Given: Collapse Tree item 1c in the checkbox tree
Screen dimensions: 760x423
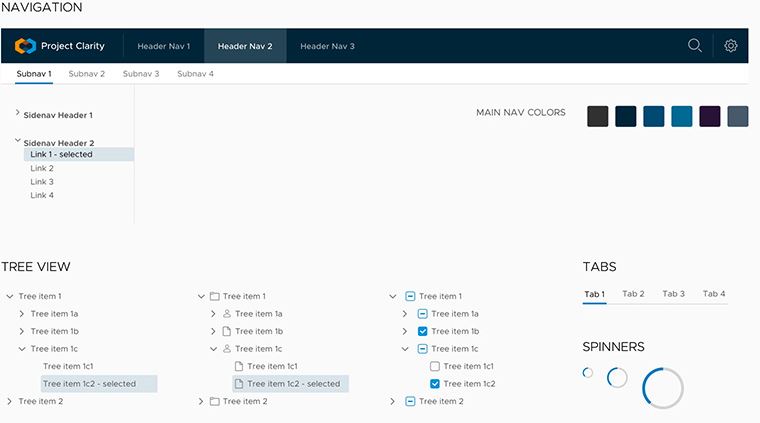Looking at the screenshot, I should tap(405, 348).
